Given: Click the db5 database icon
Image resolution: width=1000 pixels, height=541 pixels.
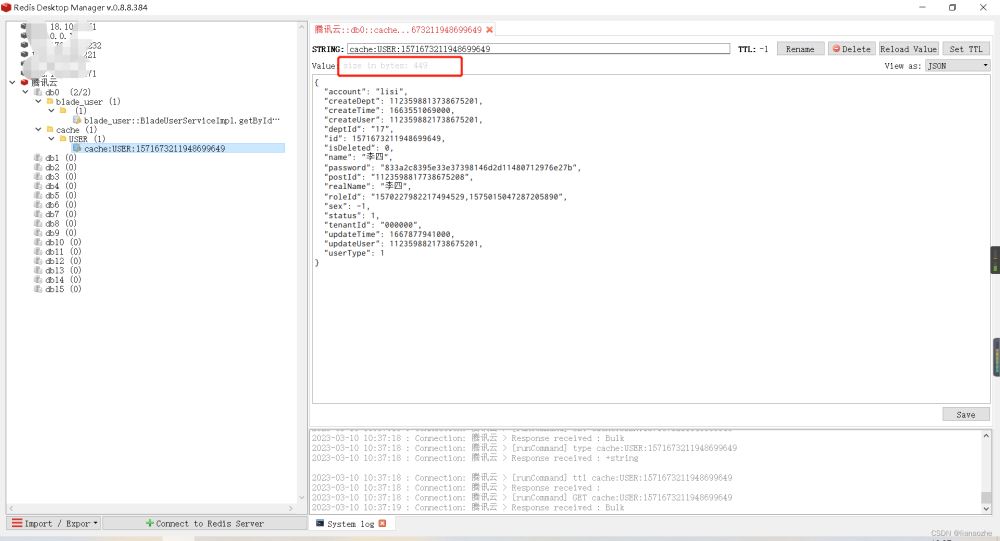Looking at the screenshot, I should (38, 195).
